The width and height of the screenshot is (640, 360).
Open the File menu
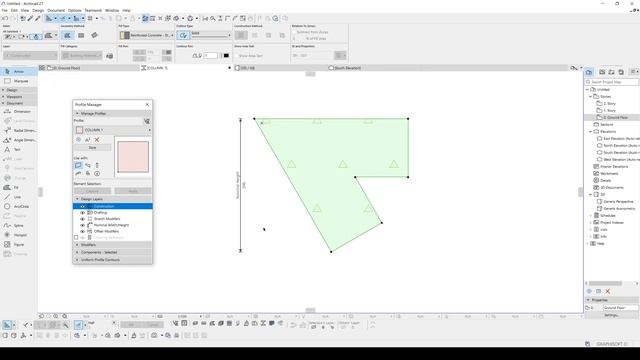click(x=4, y=10)
